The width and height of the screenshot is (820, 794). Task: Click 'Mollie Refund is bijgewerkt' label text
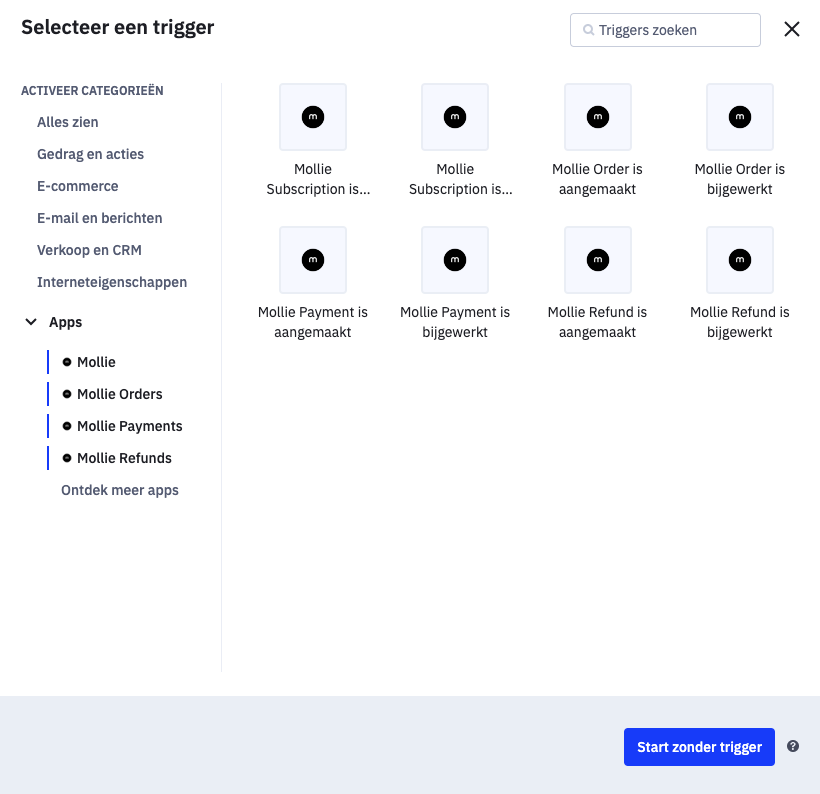click(x=739, y=322)
